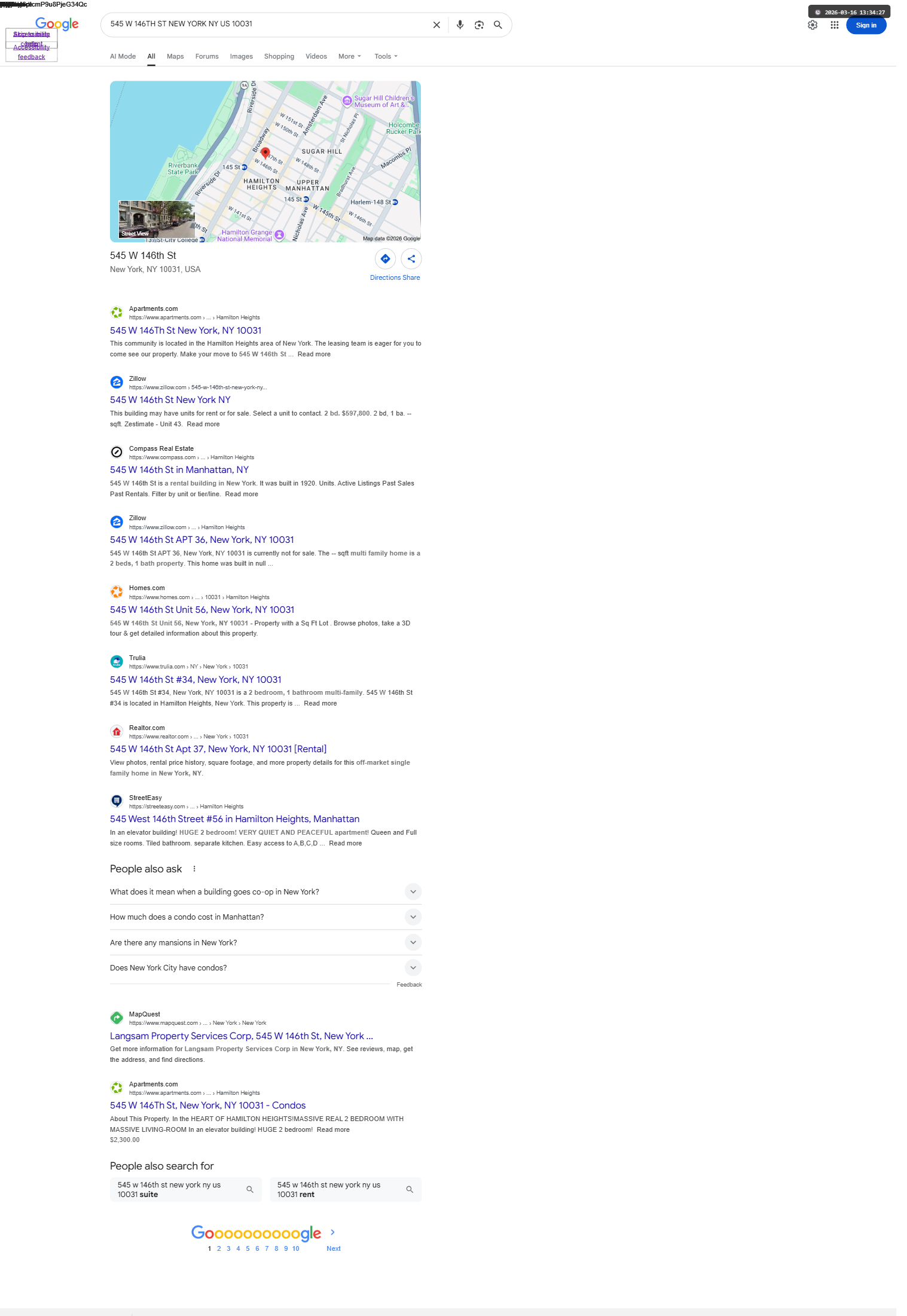Get directions to 545 W 146th St
This screenshot has height=1316, width=907.
385,259
